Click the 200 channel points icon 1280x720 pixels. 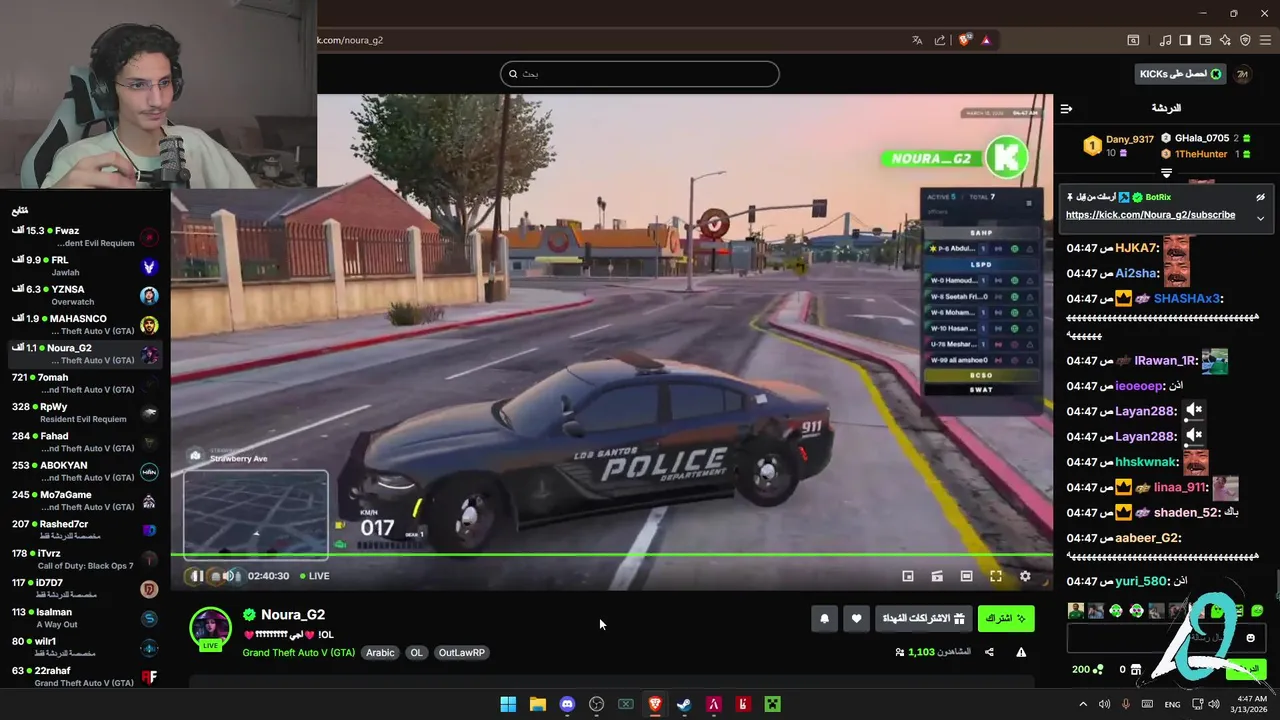tap(1098, 669)
